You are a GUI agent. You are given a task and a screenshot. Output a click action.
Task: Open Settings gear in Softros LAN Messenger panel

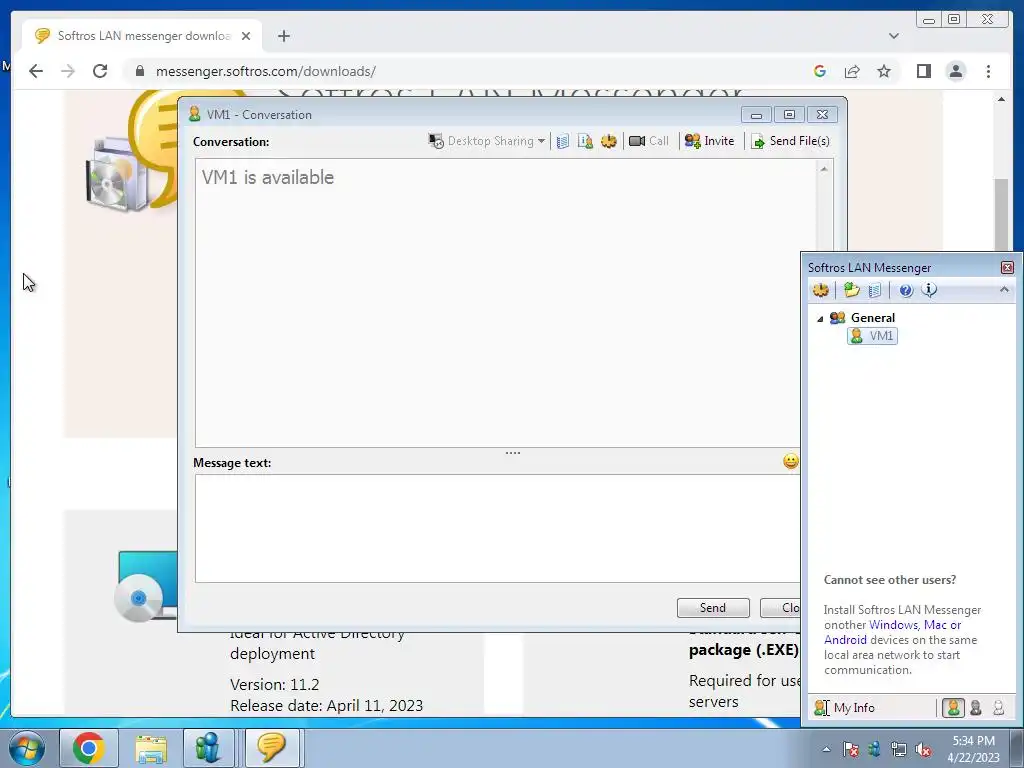[x=821, y=290]
